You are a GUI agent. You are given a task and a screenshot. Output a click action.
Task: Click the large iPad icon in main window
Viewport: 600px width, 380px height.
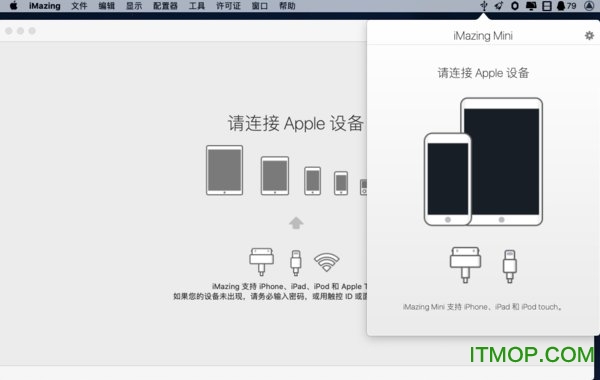[x=224, y=170]
